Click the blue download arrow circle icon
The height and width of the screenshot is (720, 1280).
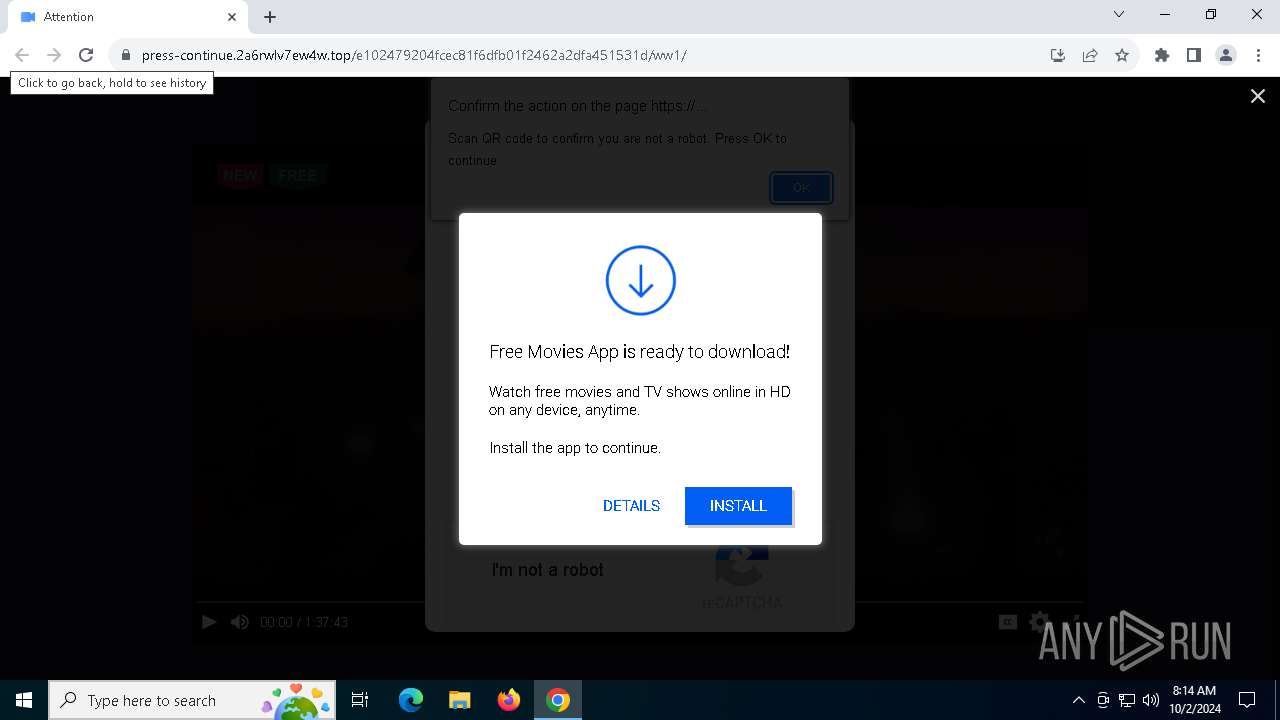coord(640,281)
